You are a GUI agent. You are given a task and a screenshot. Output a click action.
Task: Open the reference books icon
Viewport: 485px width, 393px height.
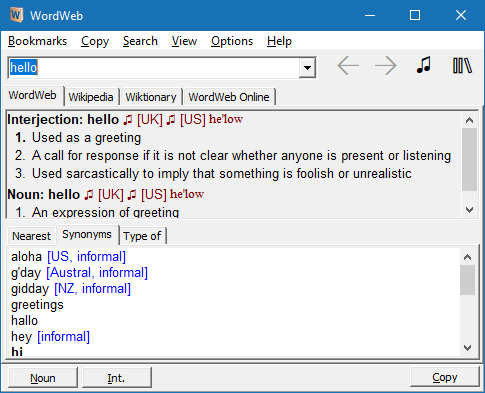[x=462, y=65]
